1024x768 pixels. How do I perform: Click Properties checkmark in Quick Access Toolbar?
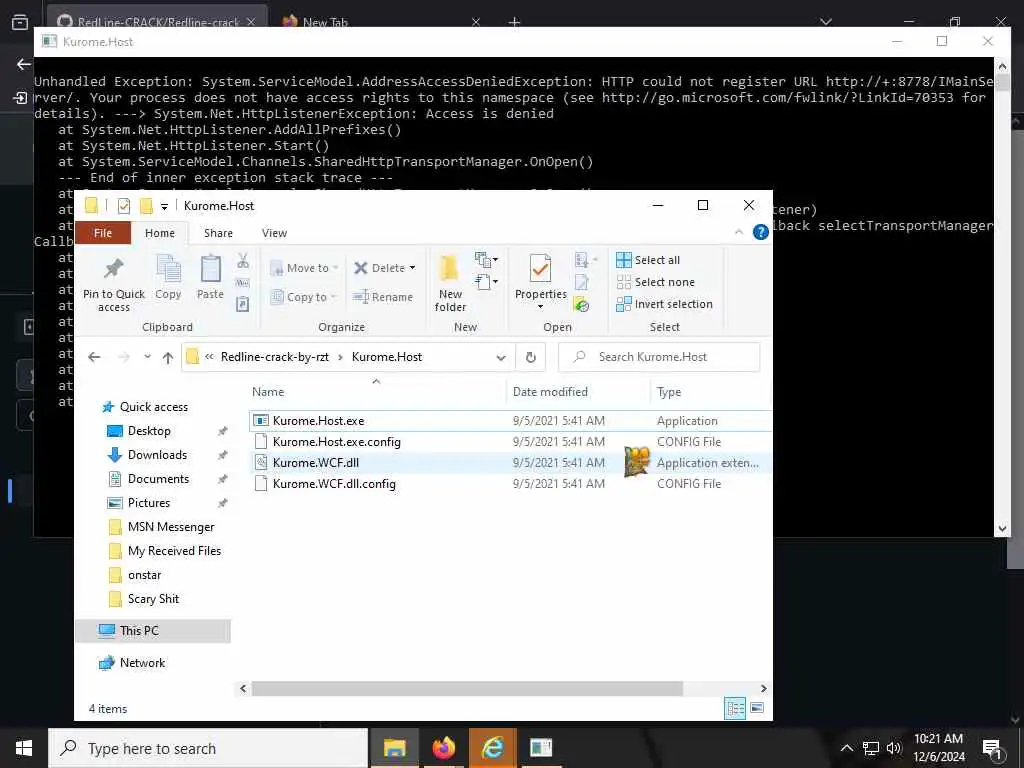click(124, 206)
